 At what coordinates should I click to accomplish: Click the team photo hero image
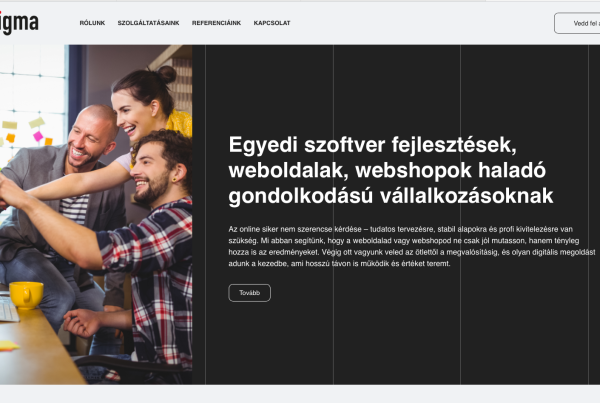tap(96, 214)
